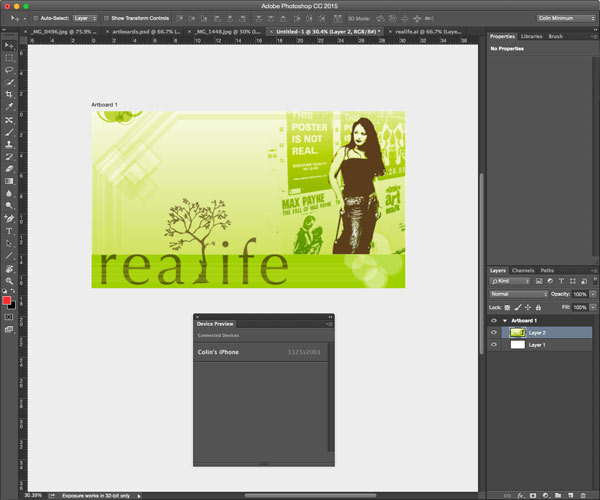Open the layer filter Kind dropdown
600x500 pixels.
[510, 281]
